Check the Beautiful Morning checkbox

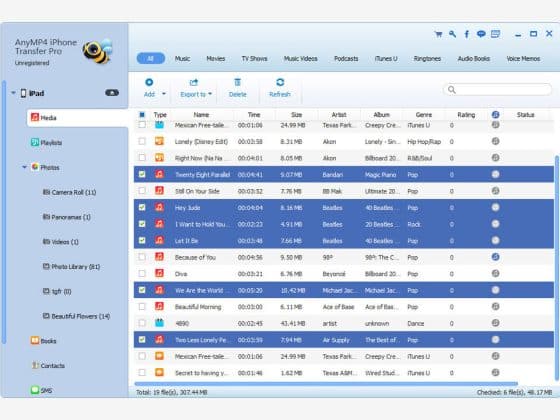coord(142,306)
